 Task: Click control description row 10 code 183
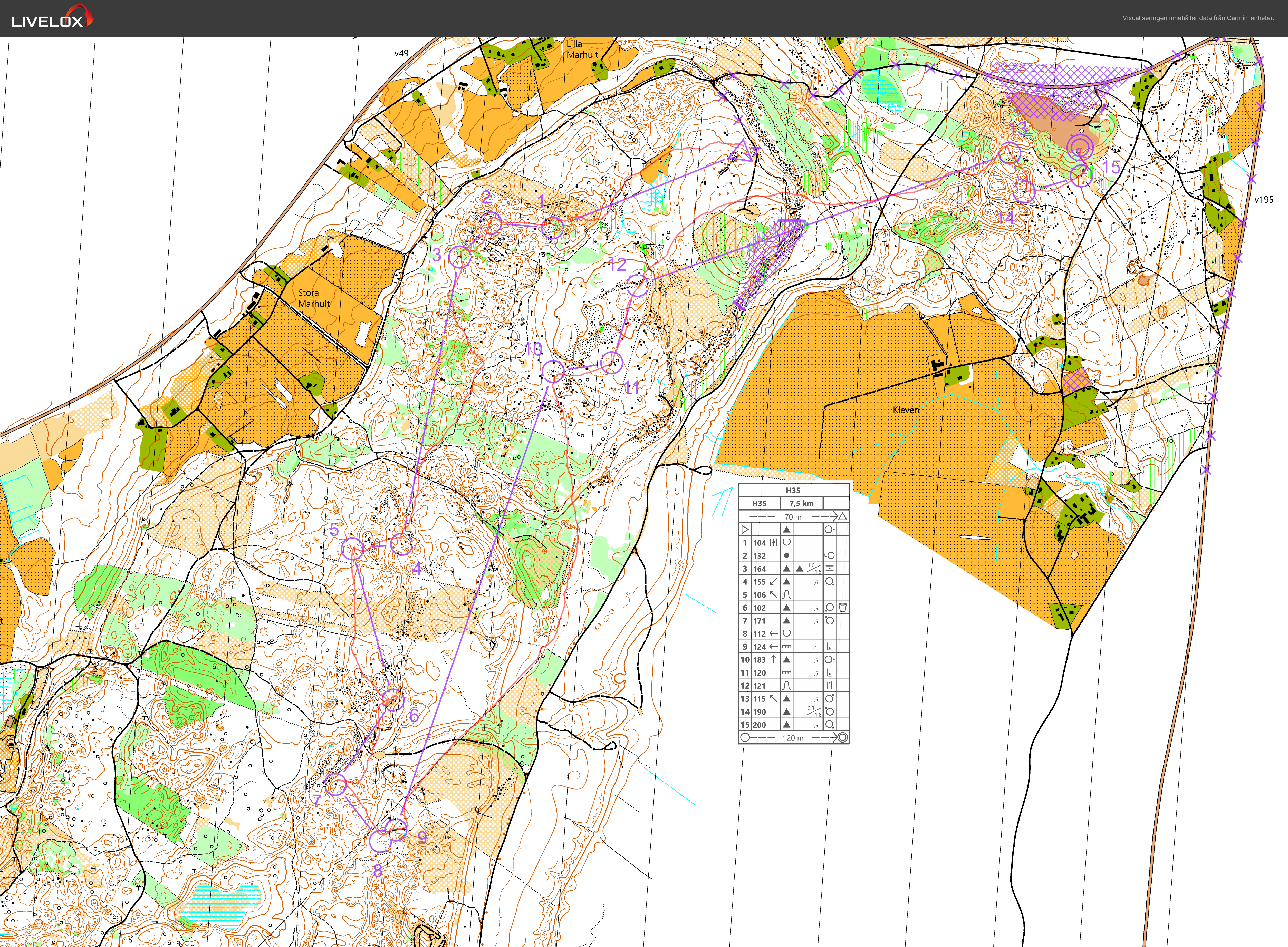[759, 660]
